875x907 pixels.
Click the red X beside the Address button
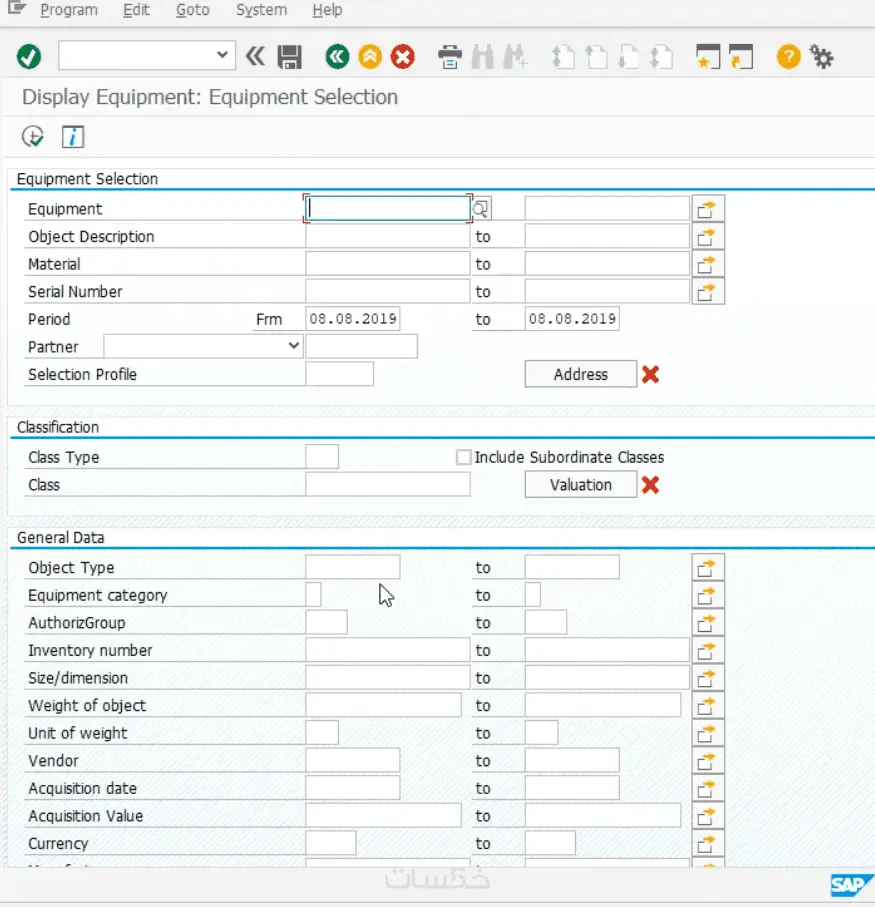click(x=649, y=374)
